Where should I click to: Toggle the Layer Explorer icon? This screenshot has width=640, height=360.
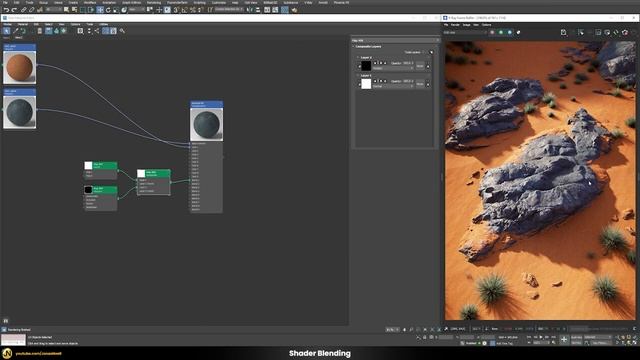tap(276, 9)
